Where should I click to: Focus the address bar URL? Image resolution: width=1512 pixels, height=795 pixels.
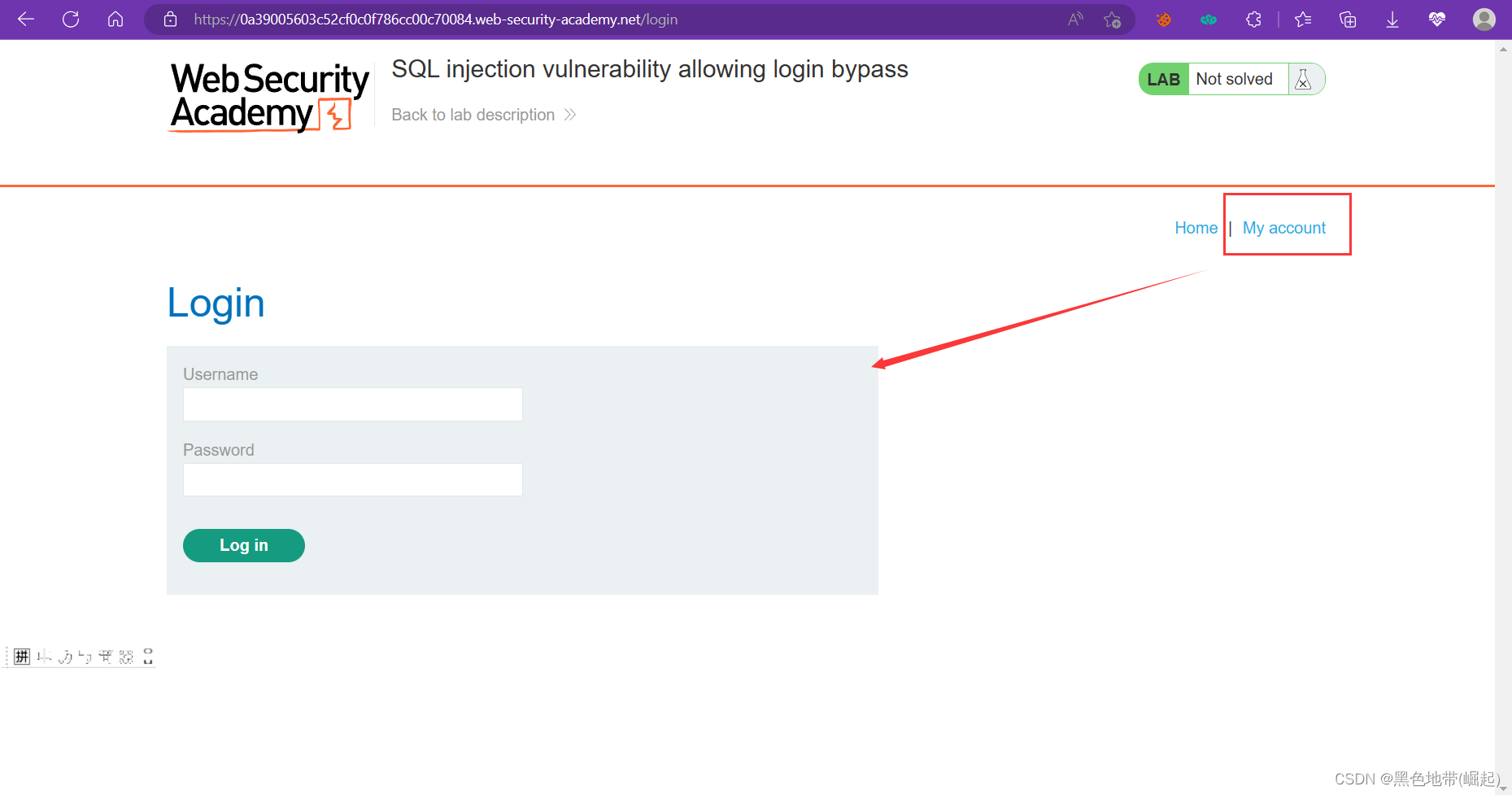(x=435, y=20)
